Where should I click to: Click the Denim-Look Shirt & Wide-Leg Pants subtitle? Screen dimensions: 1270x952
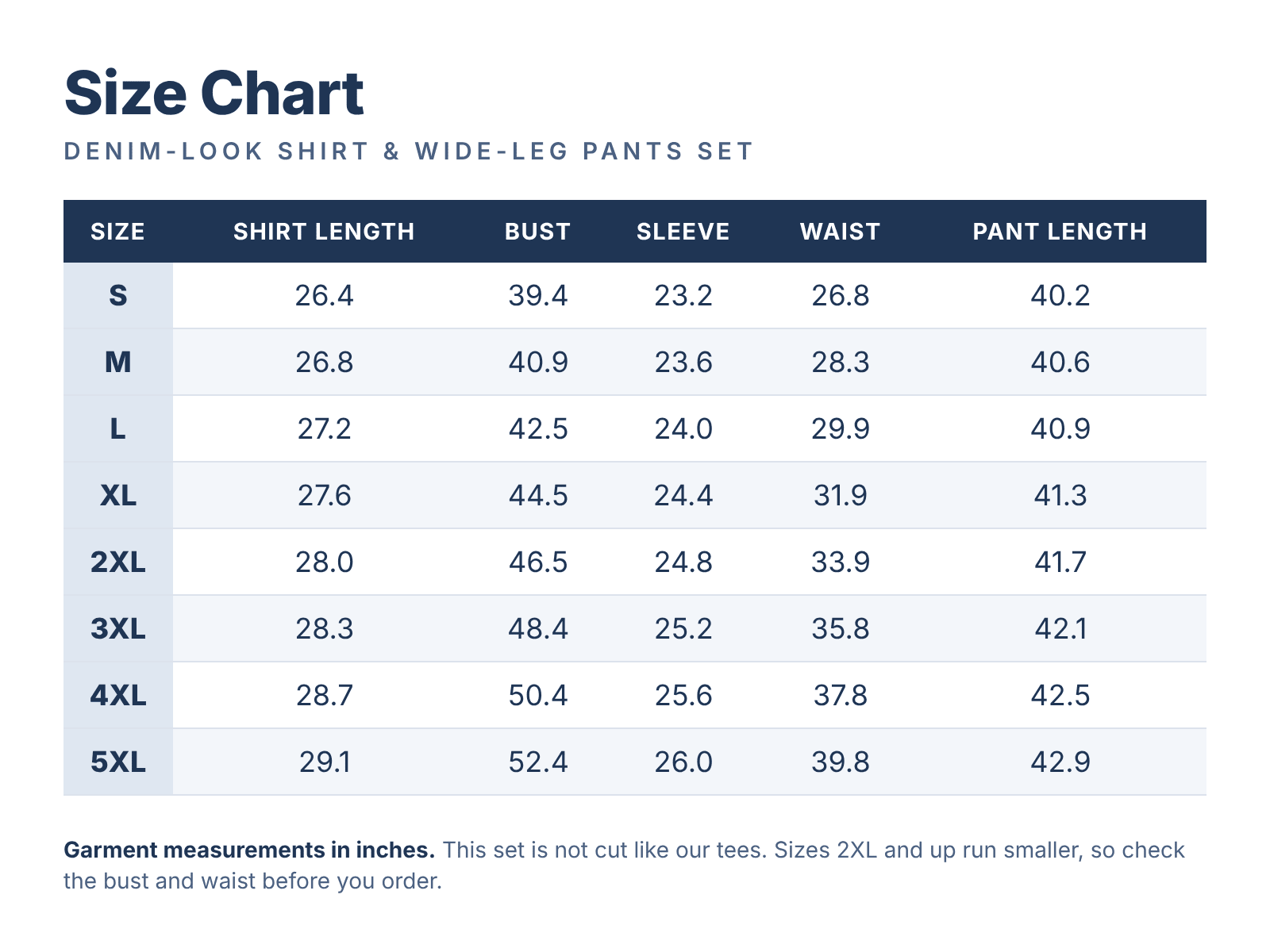408,151
